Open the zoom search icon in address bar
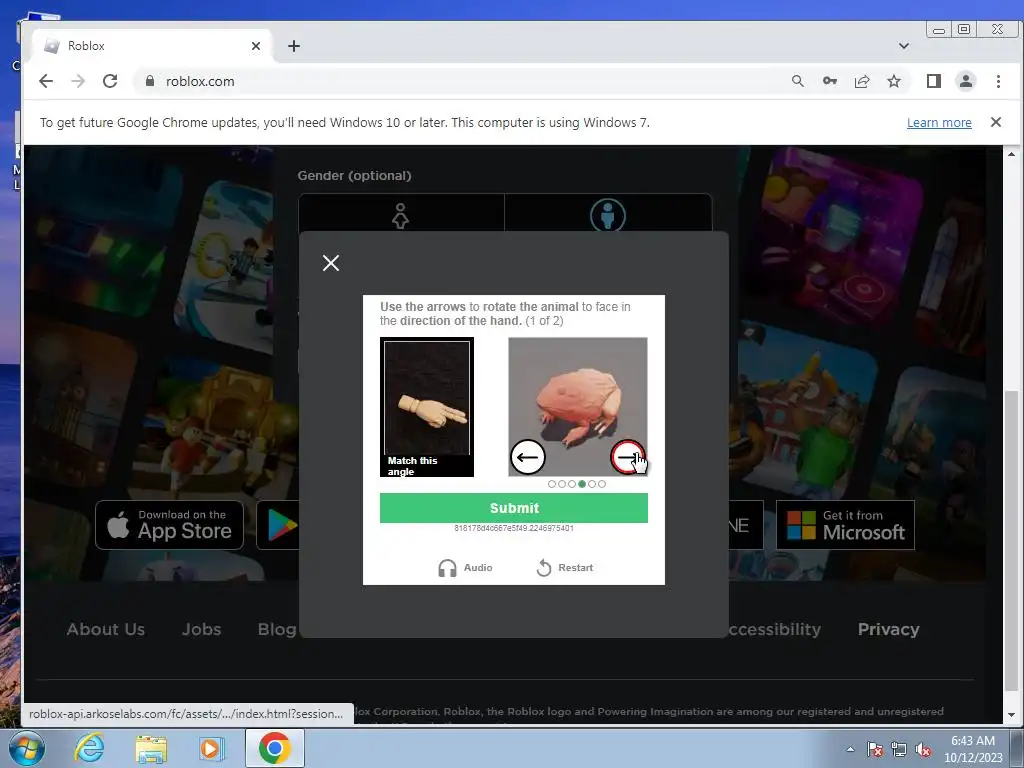Image resolution: width=1024 pixels, height=768 pixels. point(797,81)
